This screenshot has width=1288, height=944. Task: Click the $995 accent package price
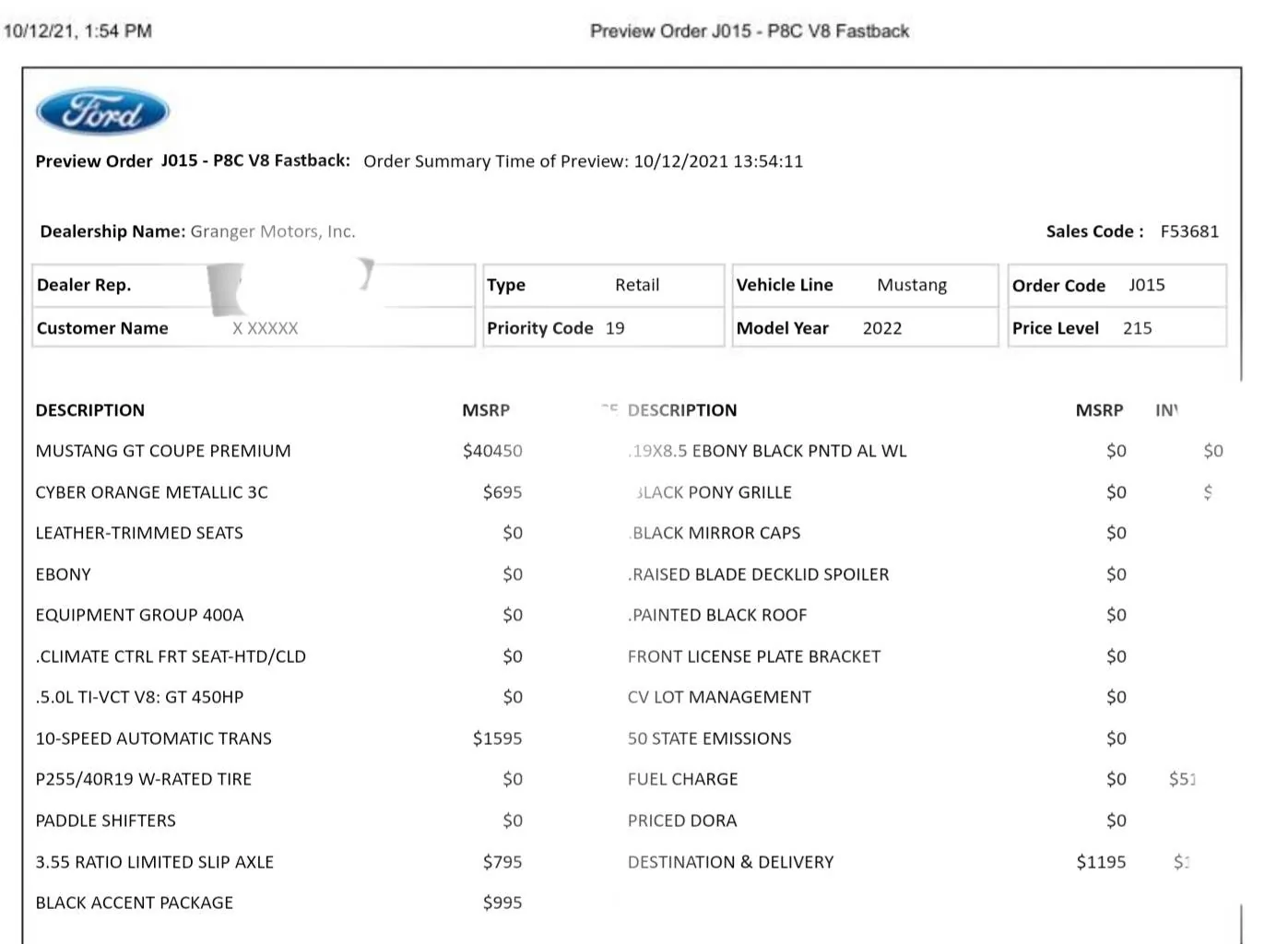tap(502, 903)
